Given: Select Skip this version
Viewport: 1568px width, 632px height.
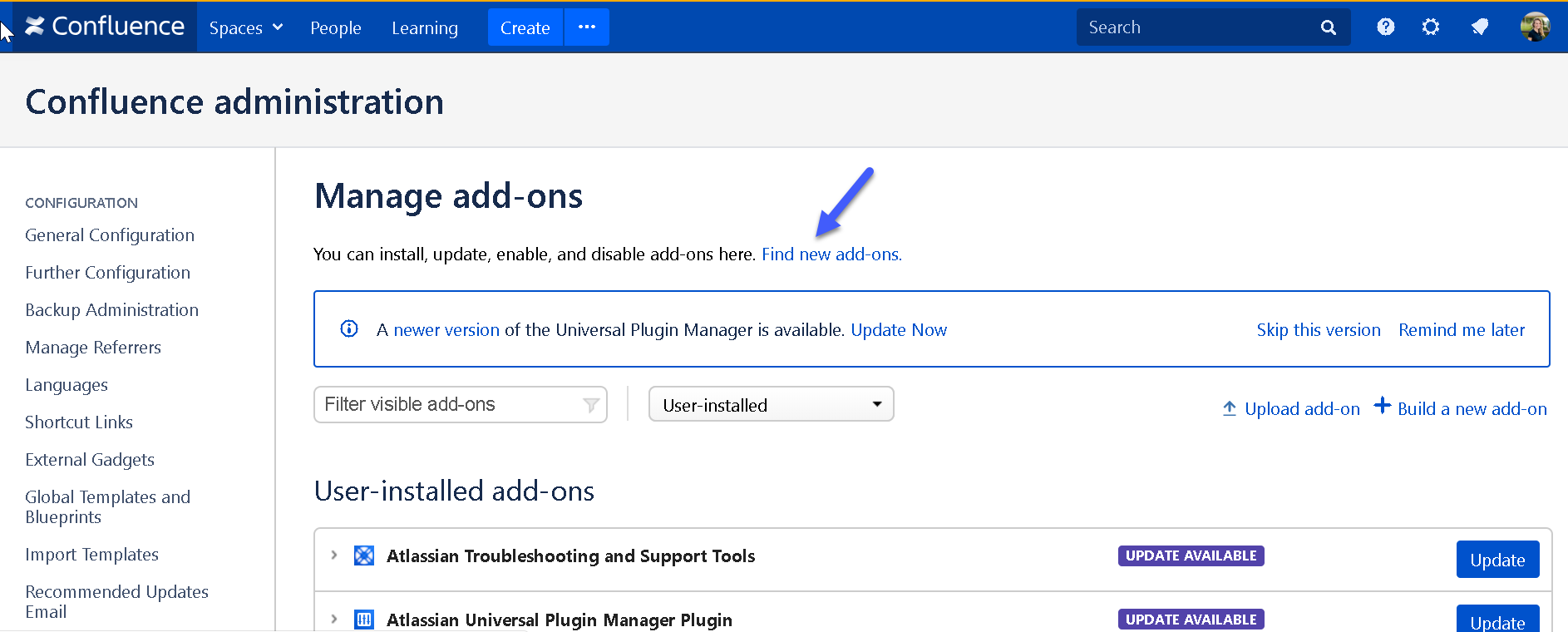Looking at the screenshot, I should point(1318,330).
